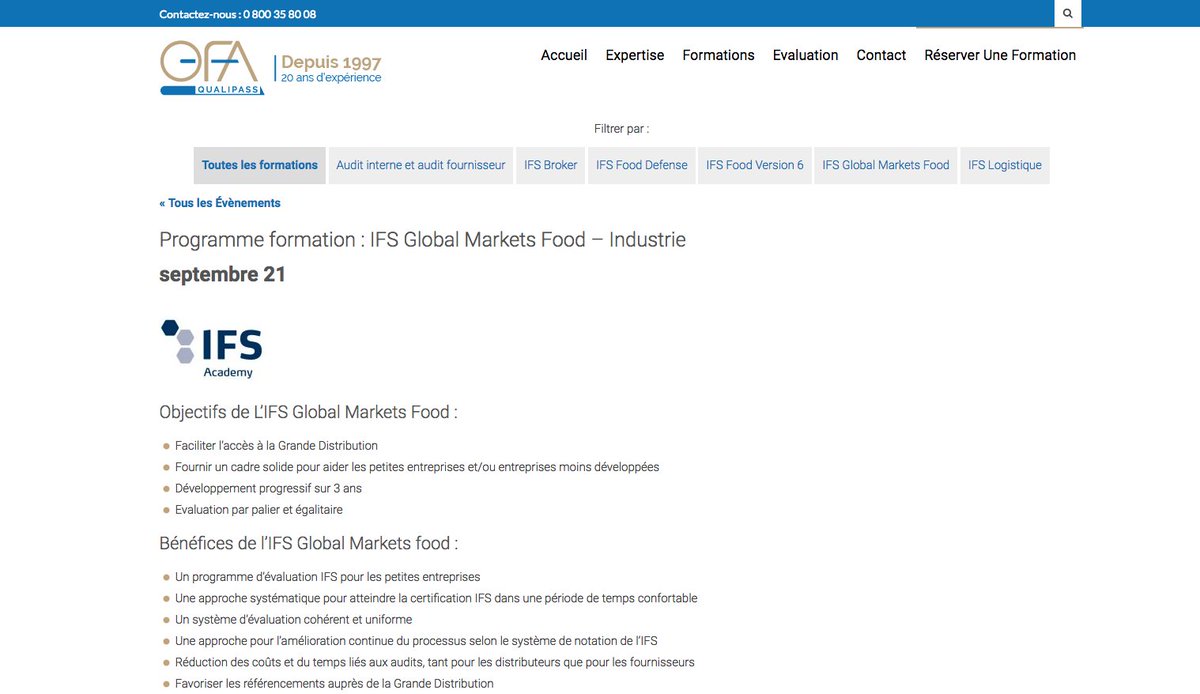Click the Contactez-nous phone number
This screenshot has width=1200, height=694.
238,14
